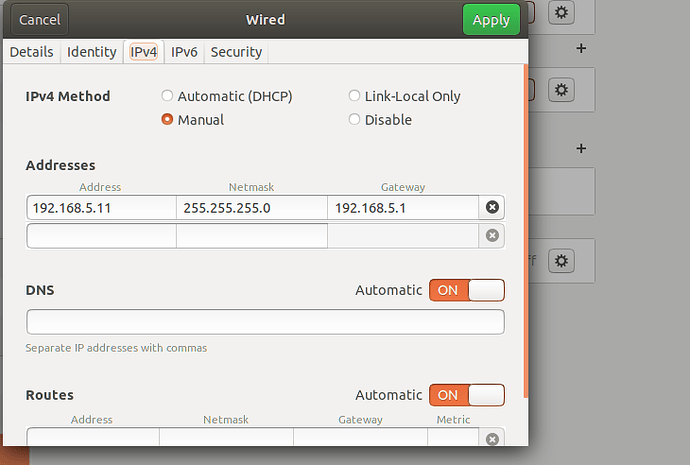The height and width of the screenshot is (465, 690).
Task: Toggle automatic Routes switch
Action: tap(467, 395)
